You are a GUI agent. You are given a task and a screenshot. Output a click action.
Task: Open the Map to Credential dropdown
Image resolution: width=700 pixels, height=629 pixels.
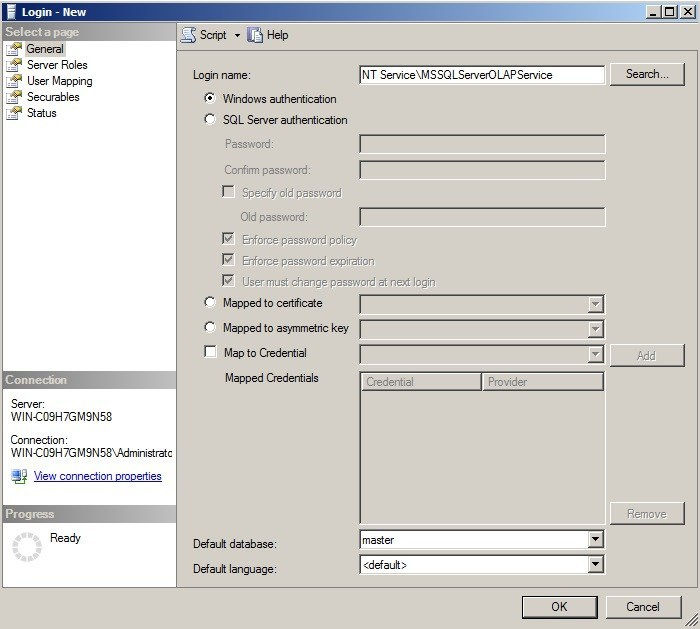click(595, 354)
